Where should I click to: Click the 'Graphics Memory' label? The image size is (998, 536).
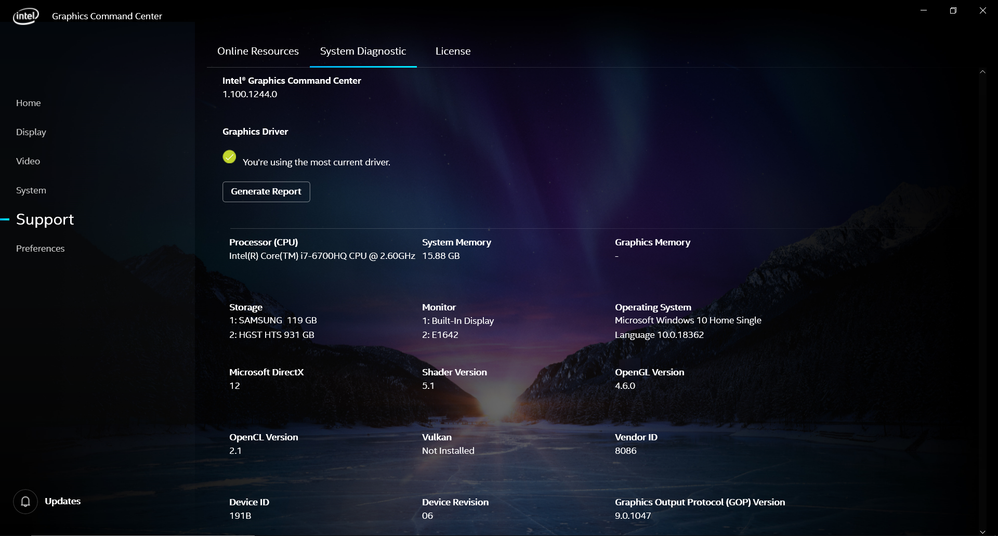tap(652, 243)
